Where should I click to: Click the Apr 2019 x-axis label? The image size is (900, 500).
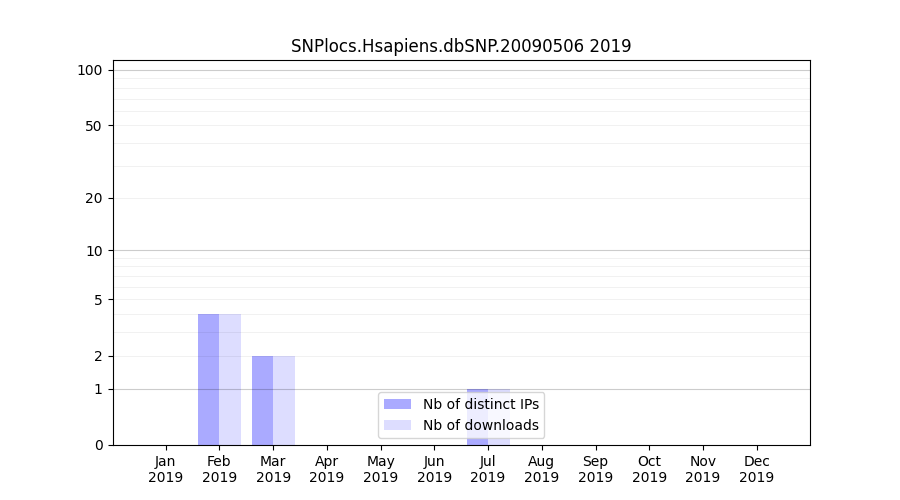tap(327, 469)
